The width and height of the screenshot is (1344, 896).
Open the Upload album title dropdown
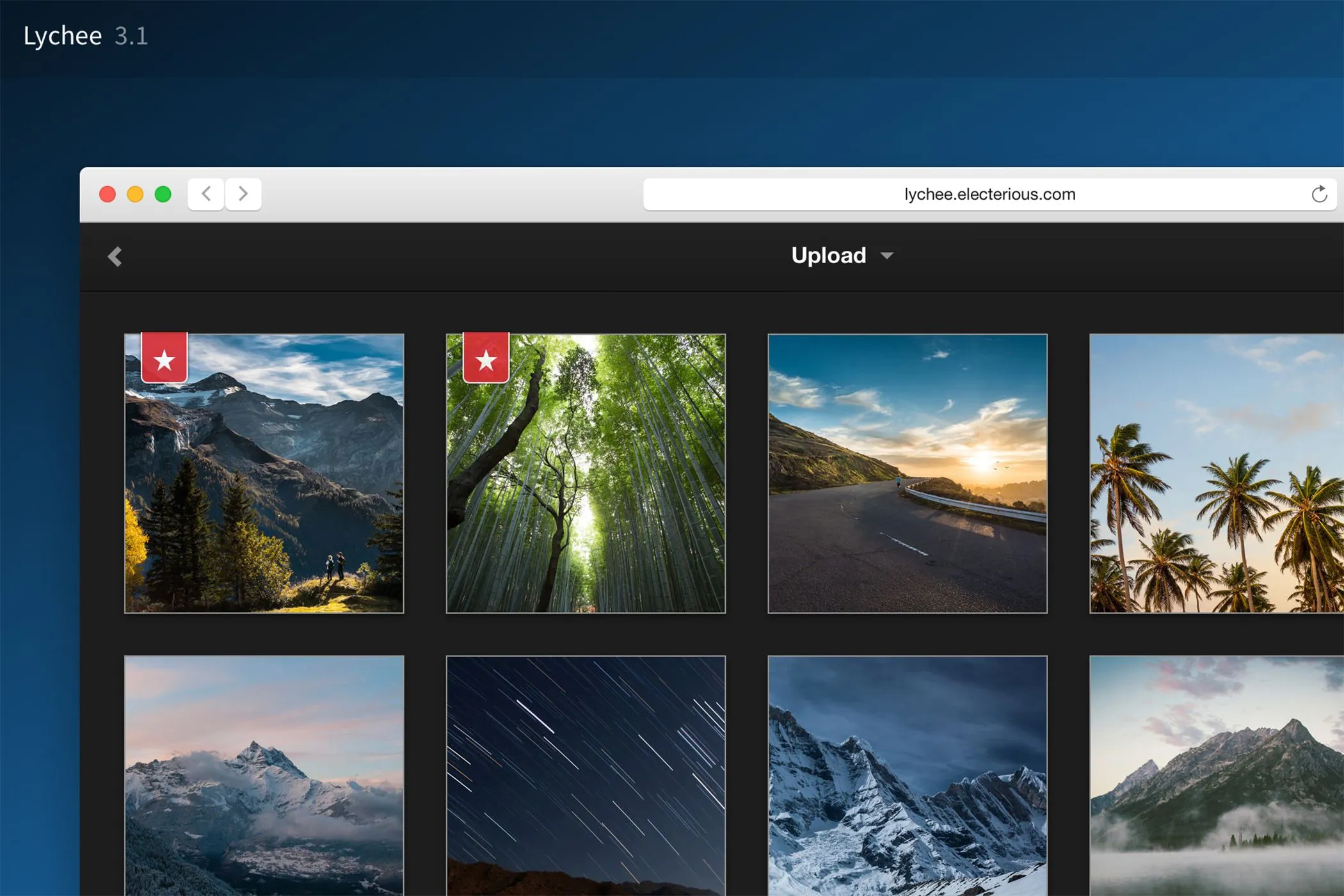842,255
